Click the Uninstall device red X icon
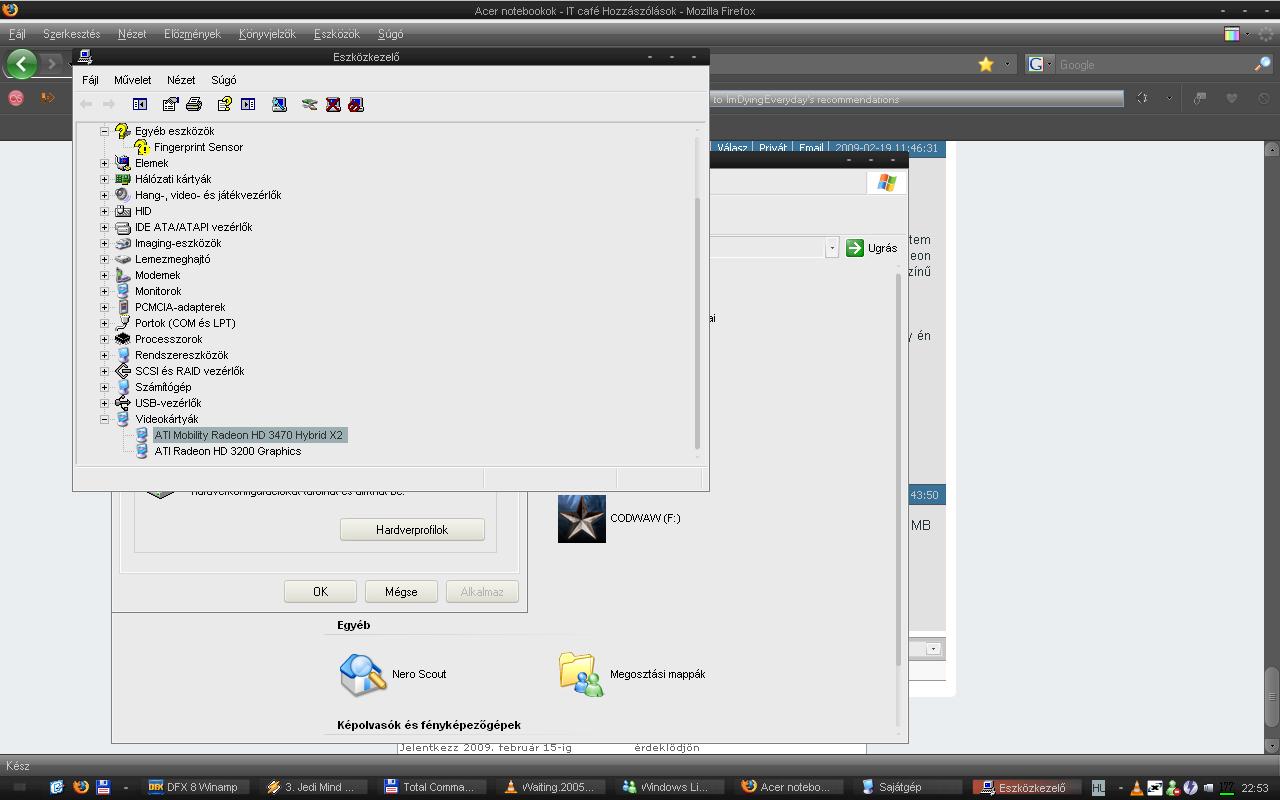1280x800 pixels. coord(333,104)
